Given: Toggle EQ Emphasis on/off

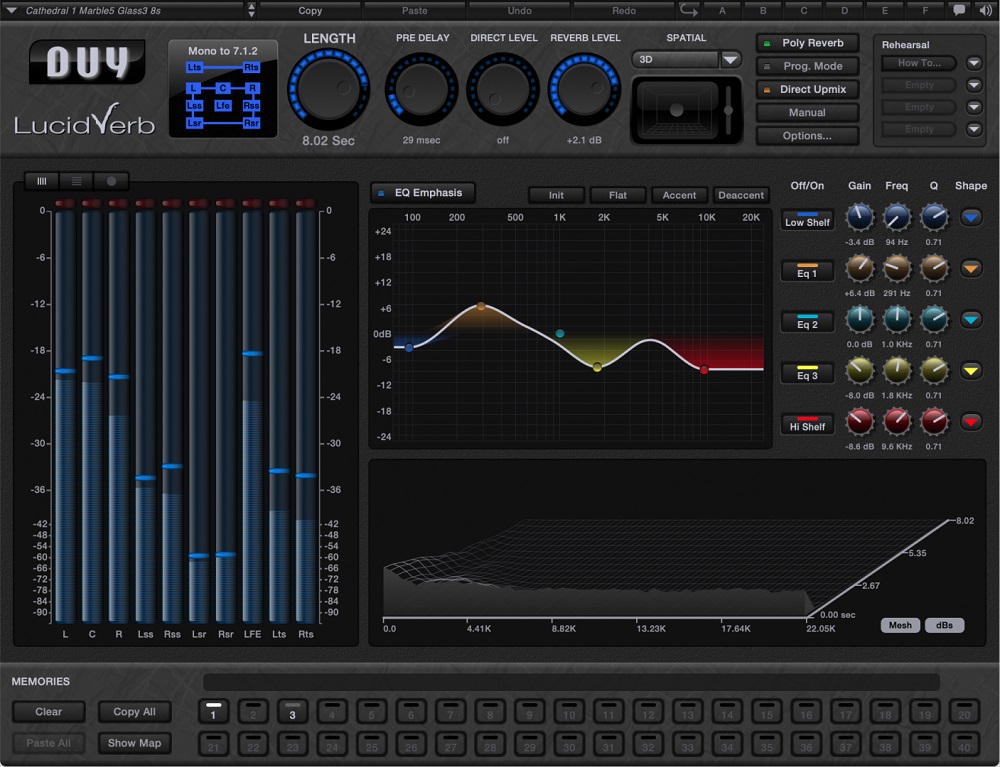Looking at the screenshot, I should pyautogui.click(x=422, y=193).
